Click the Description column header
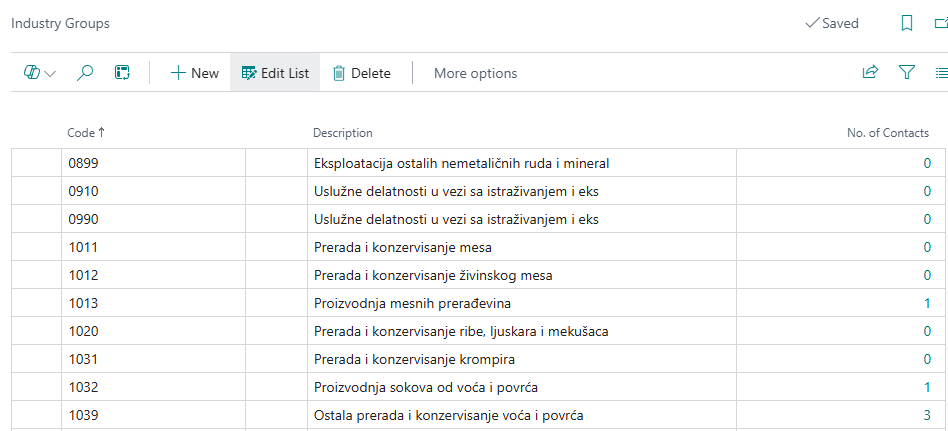 343,133
